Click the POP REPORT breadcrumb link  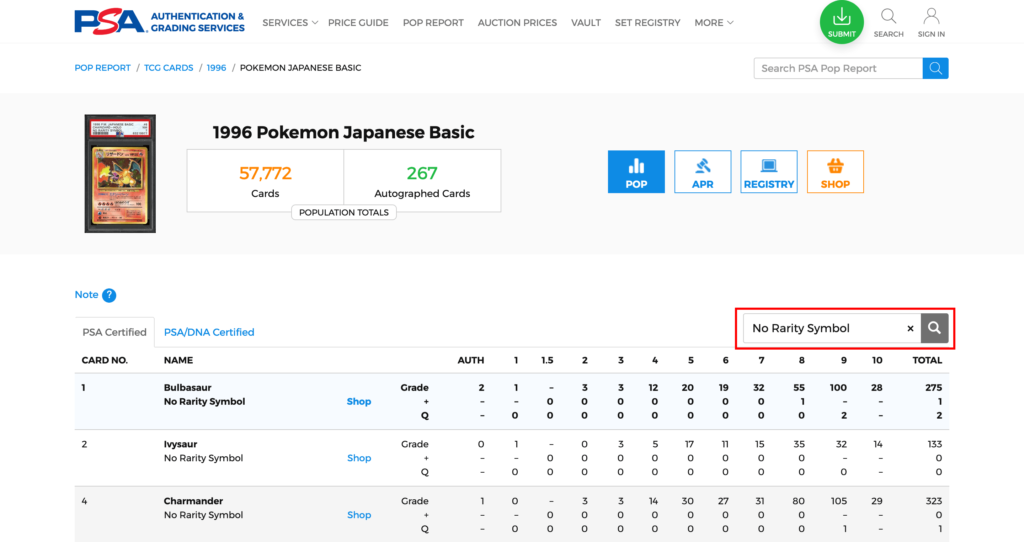(x=103, y=68)
